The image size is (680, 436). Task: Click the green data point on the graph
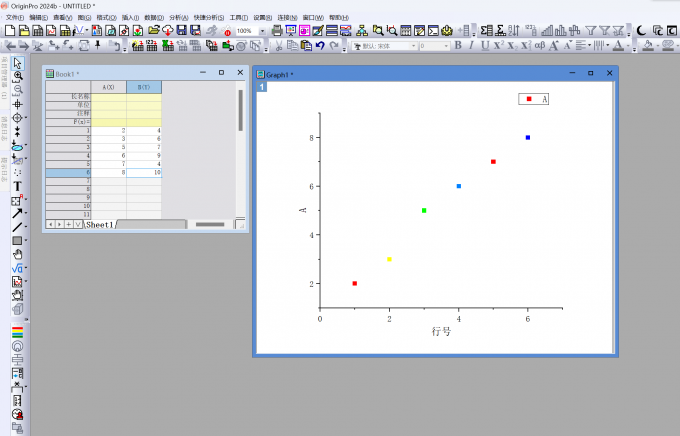(x=424, y=210)
